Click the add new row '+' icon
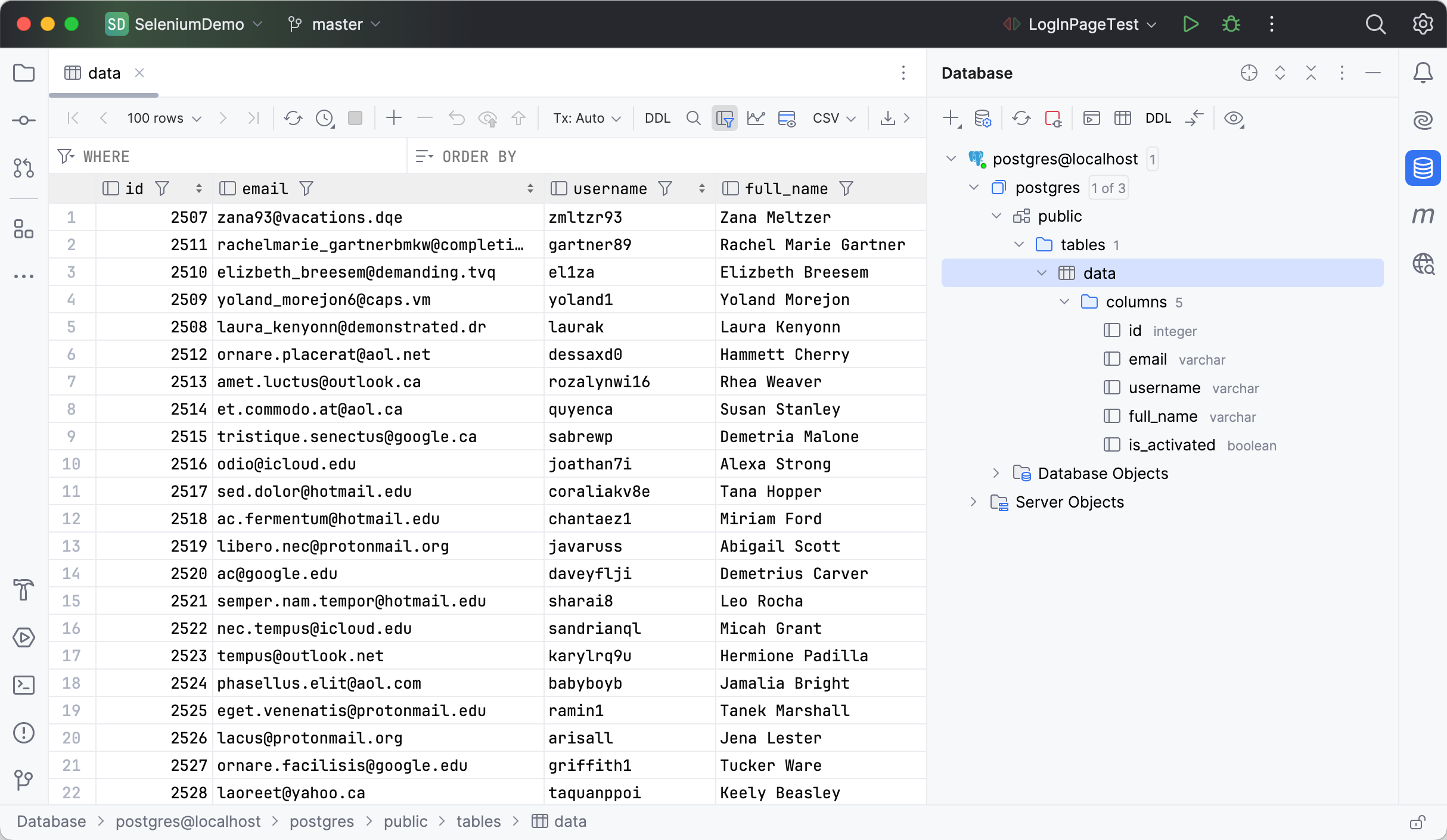The image size is (1447, 840). (x=393, y=118)
